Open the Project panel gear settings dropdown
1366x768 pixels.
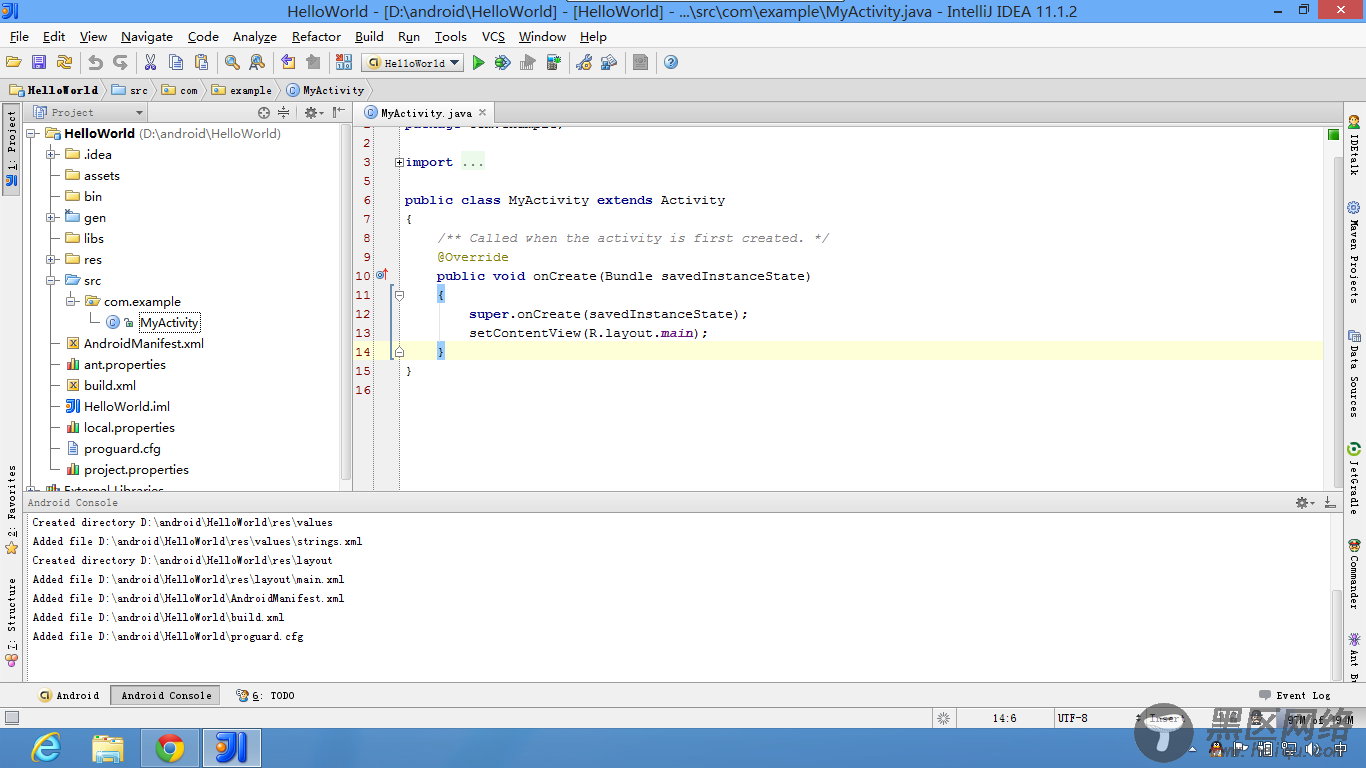click(x=313, y=113)
